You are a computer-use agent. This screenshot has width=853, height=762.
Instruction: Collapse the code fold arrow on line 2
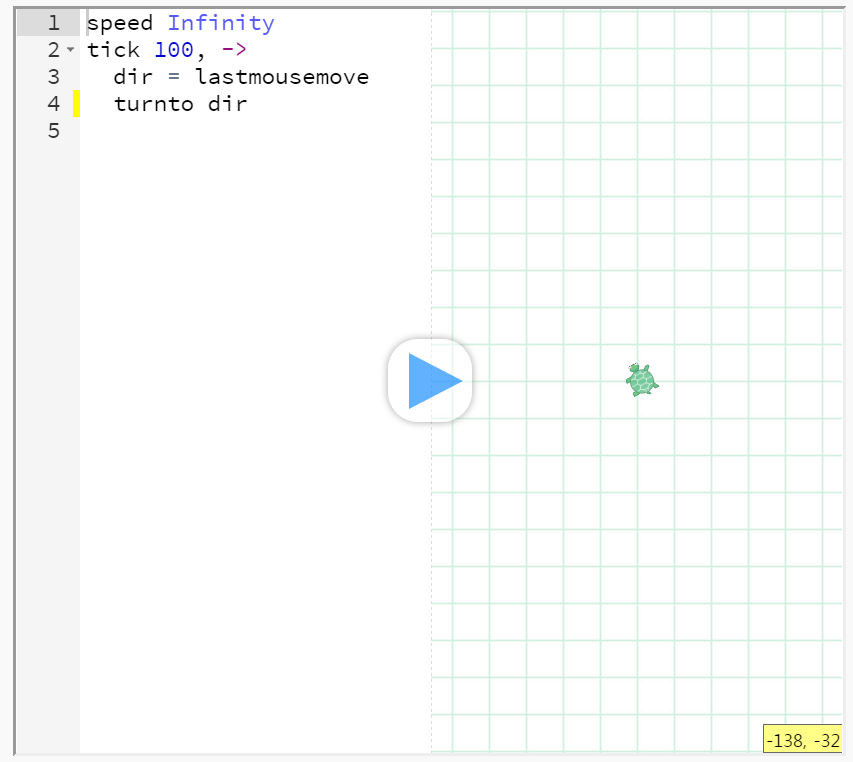point(70,50)
